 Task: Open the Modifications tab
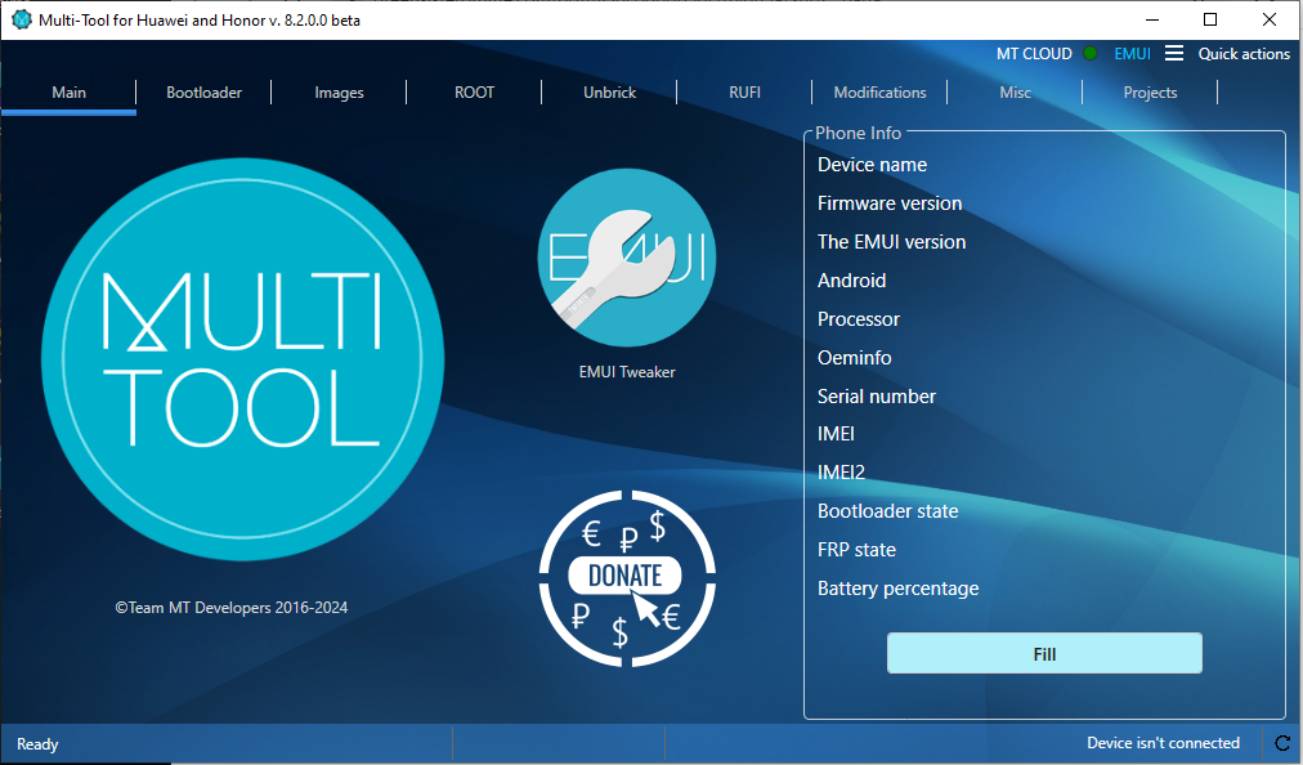(879, 92)
